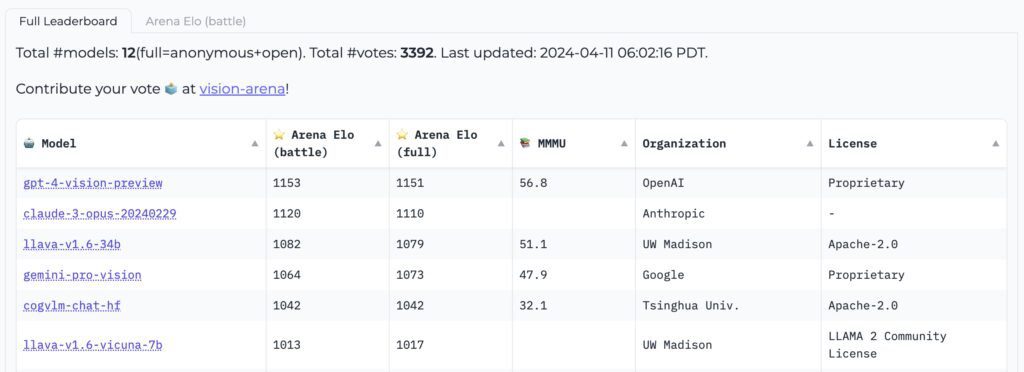
Task: Open the claude-3-opus-20240229 model link
Action: [100, 213]
